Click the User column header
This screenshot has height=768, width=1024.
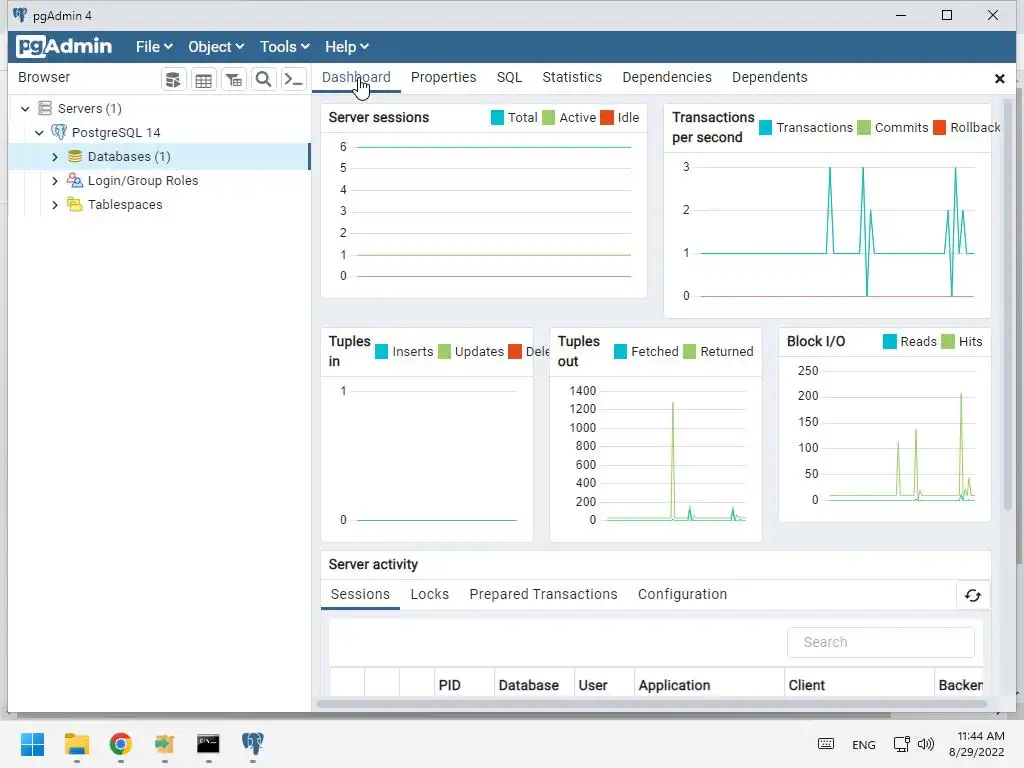tap(604, 685)
